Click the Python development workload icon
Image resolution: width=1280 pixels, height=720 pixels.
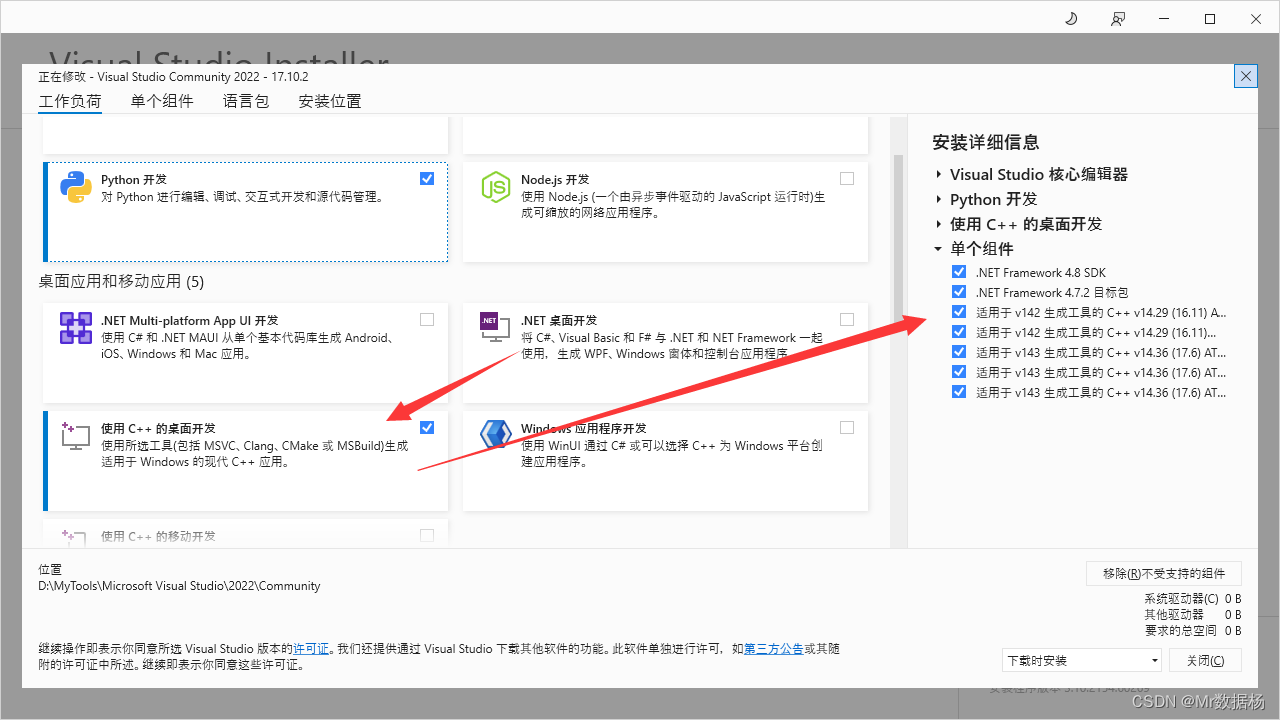coord(76,188)
